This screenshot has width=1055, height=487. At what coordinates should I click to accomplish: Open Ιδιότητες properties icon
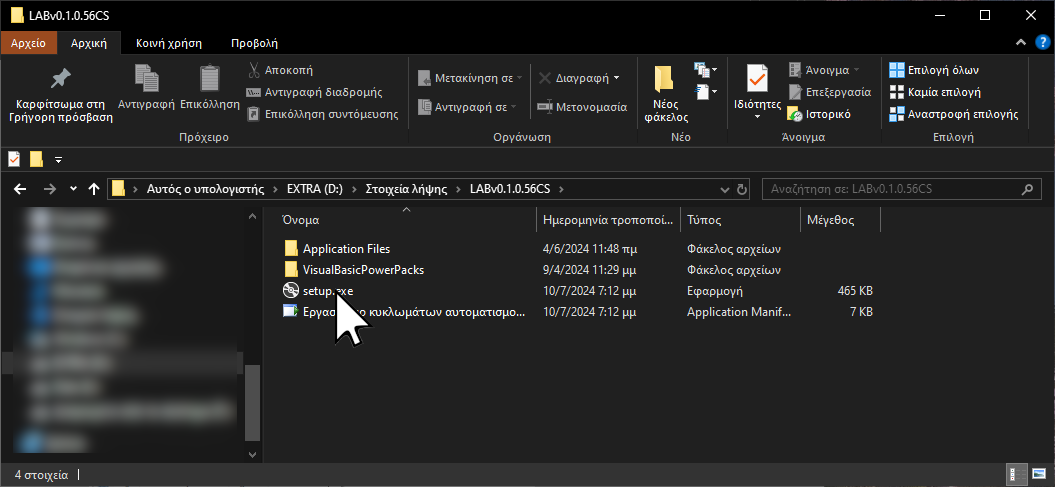point(756,78)
